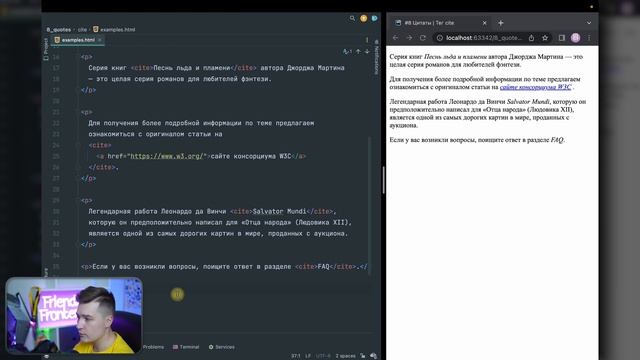Change the LF line separator setting
640x360 pixels.
pos(308,356)
